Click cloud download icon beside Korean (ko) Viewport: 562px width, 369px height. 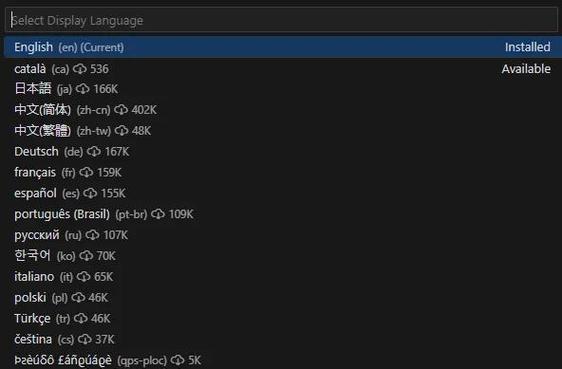click(86, 256)
